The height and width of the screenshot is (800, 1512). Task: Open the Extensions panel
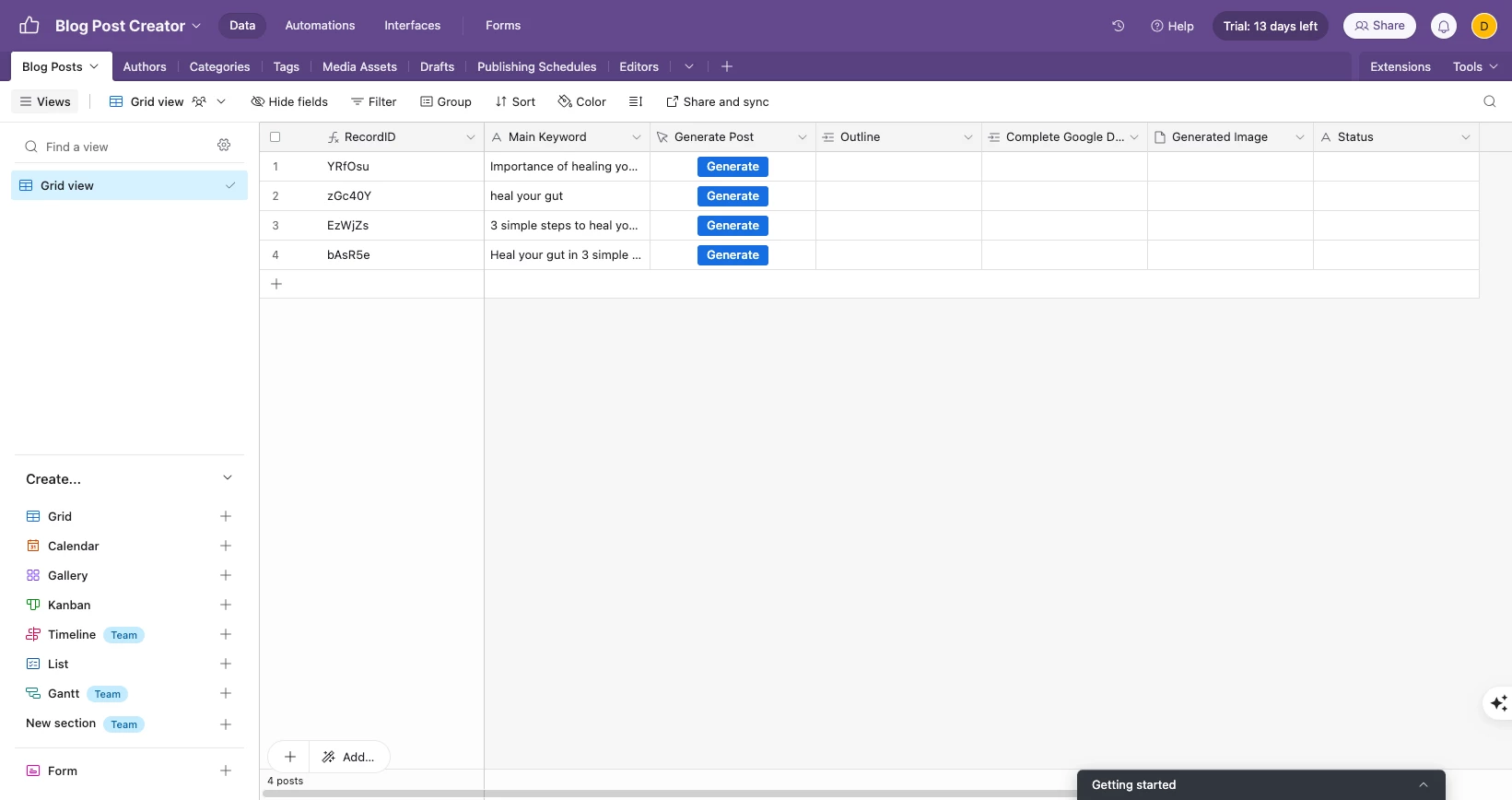[x=1400, y=66]
